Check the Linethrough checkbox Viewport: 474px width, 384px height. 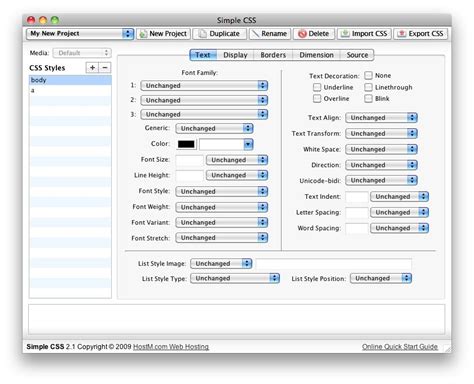coord(368,87)
